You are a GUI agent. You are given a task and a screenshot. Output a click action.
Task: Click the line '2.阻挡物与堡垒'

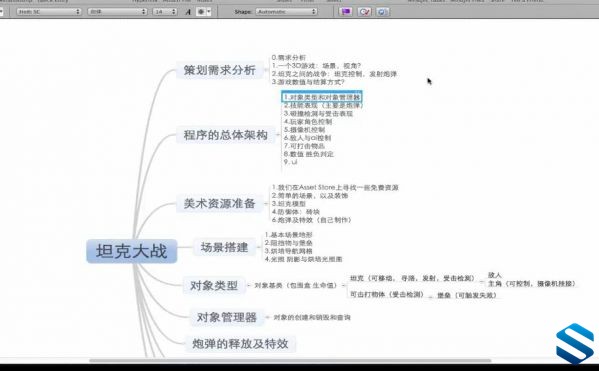(x=288, y=243)
